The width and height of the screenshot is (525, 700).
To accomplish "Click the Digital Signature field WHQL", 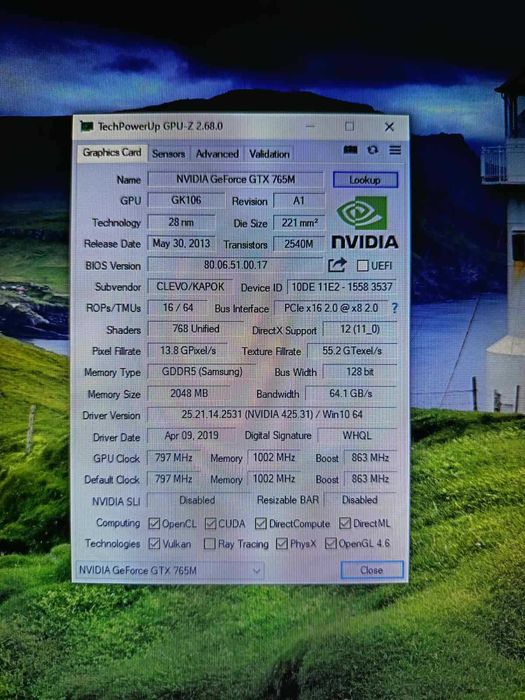I will click(x=357, y=435).
